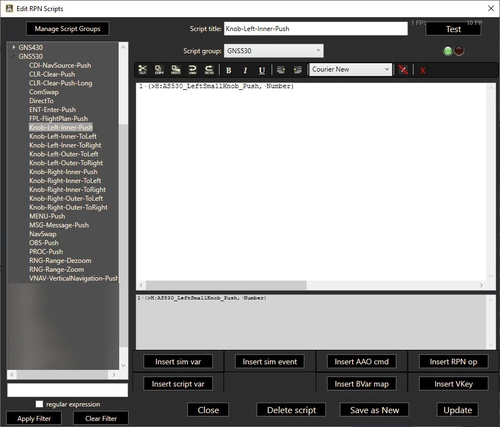500x427 pixels.
Task: Select RNG-Range-Dezoom script
Action: click(60, 261)
